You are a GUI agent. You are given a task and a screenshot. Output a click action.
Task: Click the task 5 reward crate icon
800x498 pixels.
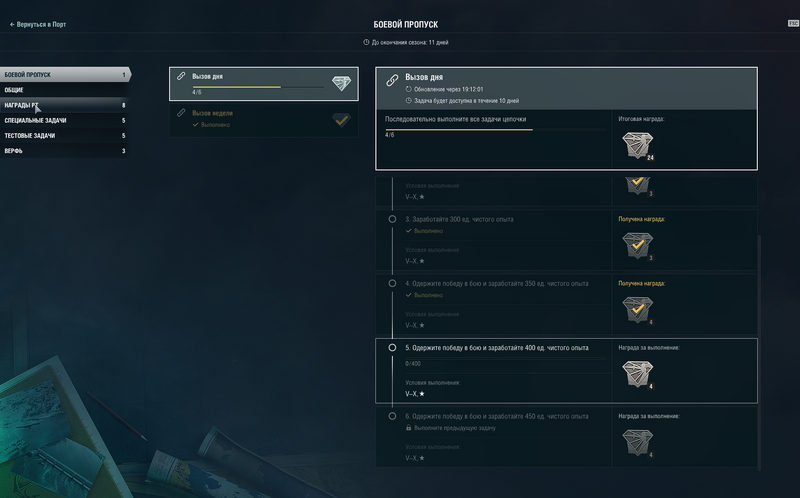click(x=638, y=374)
